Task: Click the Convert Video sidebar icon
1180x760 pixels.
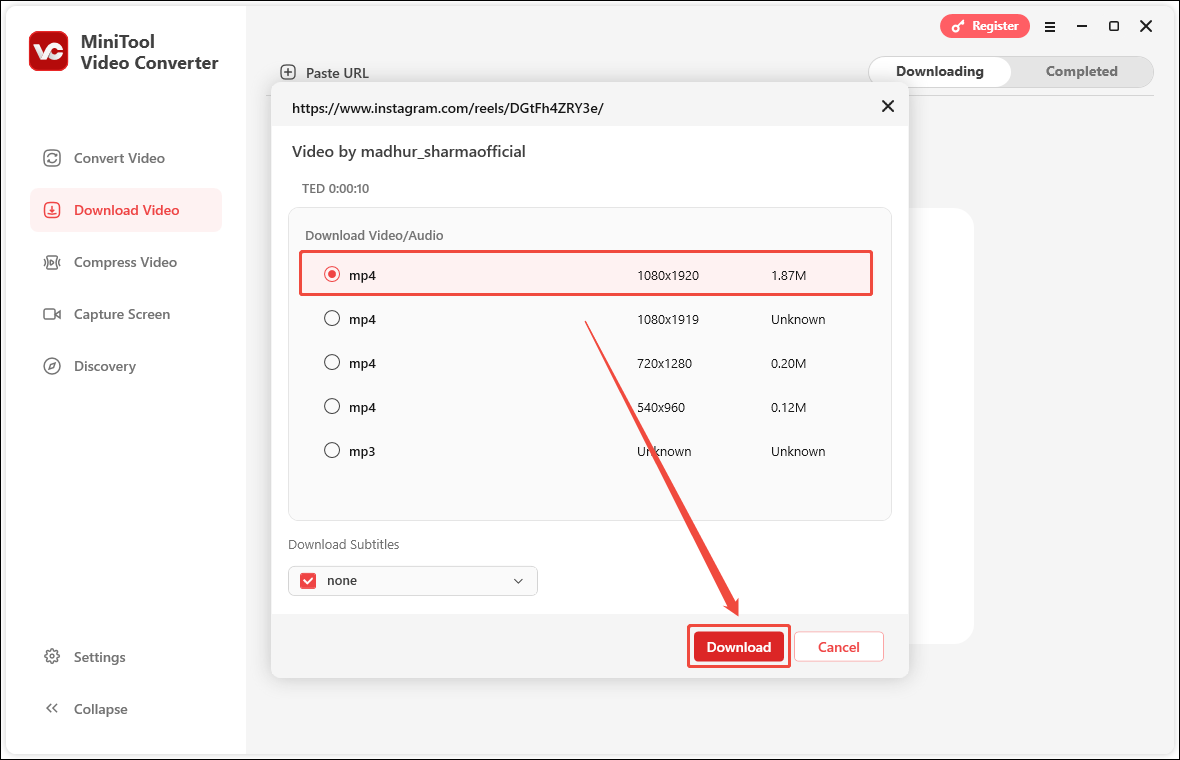Action: [52, 158]
